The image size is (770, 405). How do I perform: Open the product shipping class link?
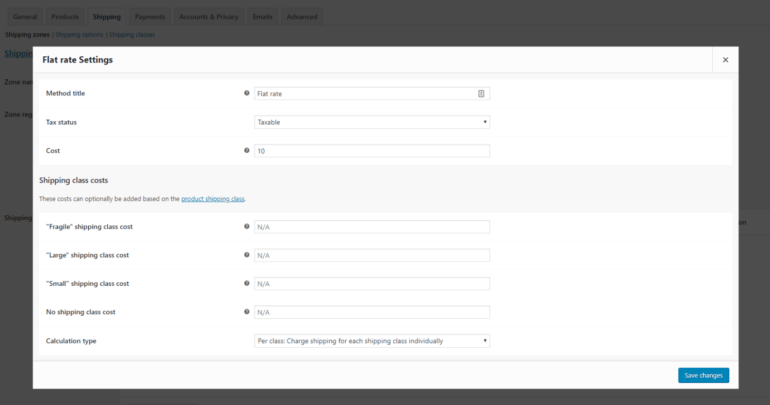coord(213,199)
